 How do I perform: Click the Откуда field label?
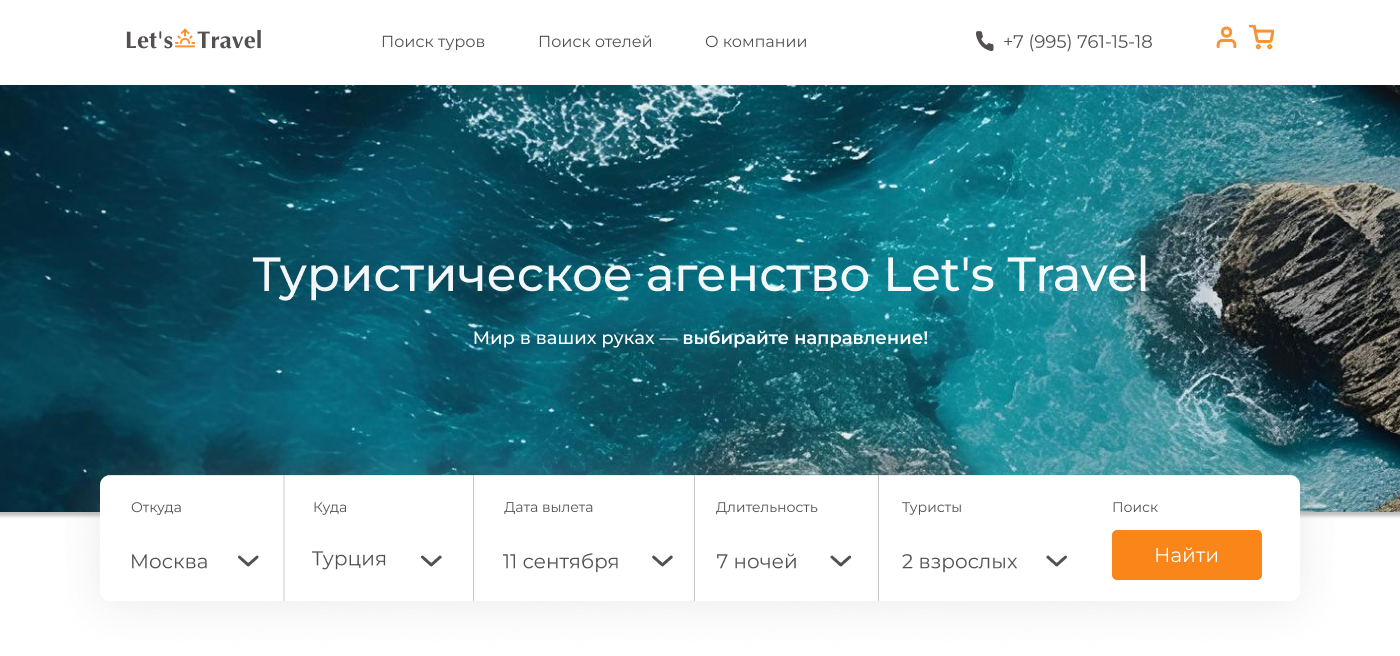coord(156,507)
